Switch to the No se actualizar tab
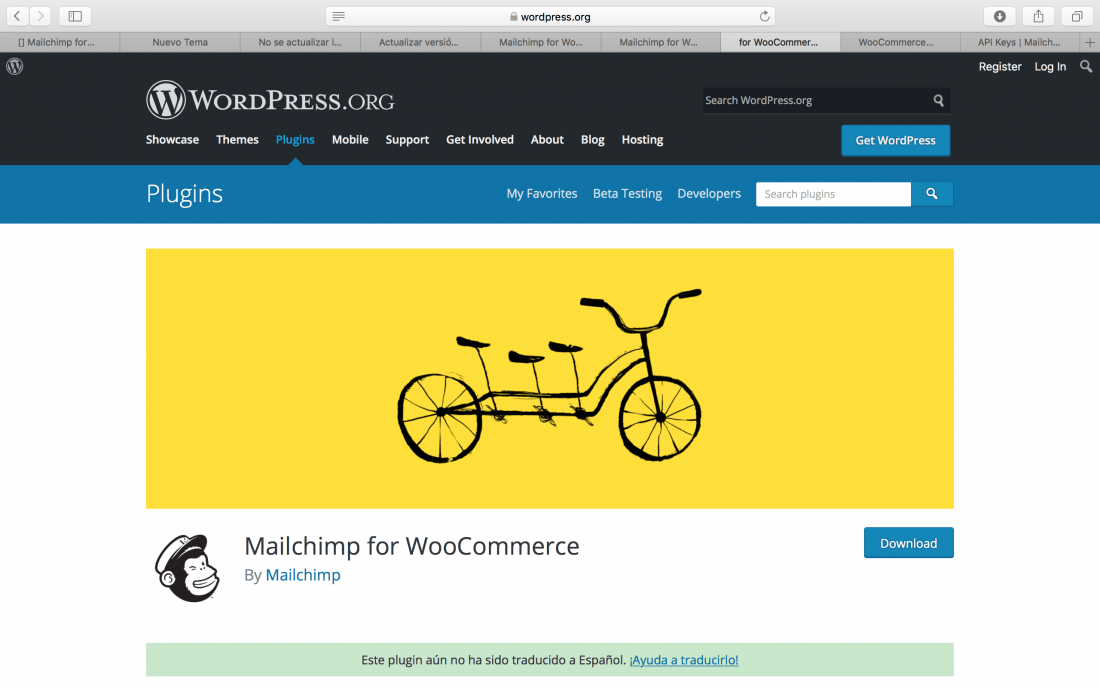Screen dimensions: 1100x688 tap(300, 42)
